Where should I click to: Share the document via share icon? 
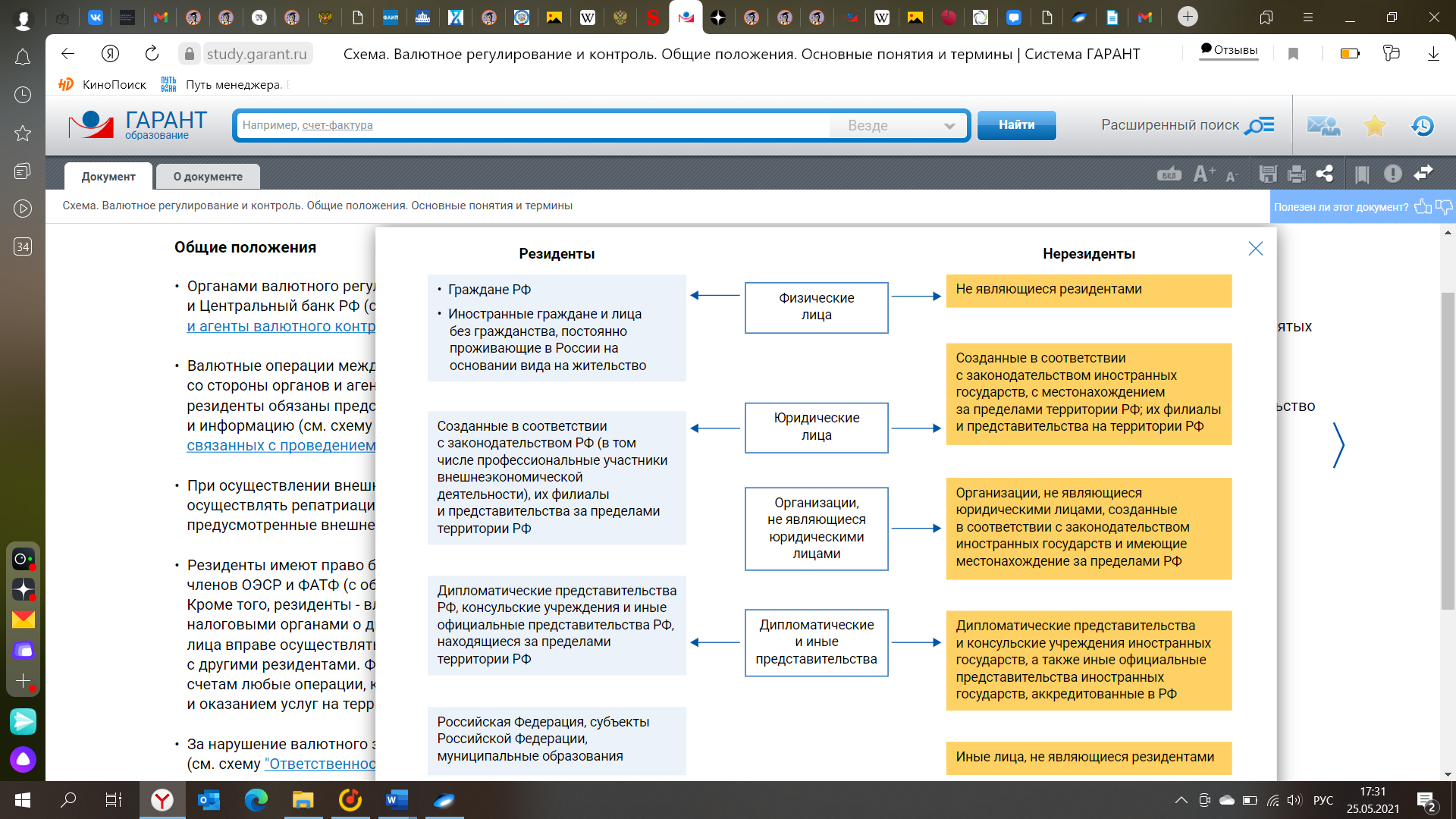tap(1325, 174)
